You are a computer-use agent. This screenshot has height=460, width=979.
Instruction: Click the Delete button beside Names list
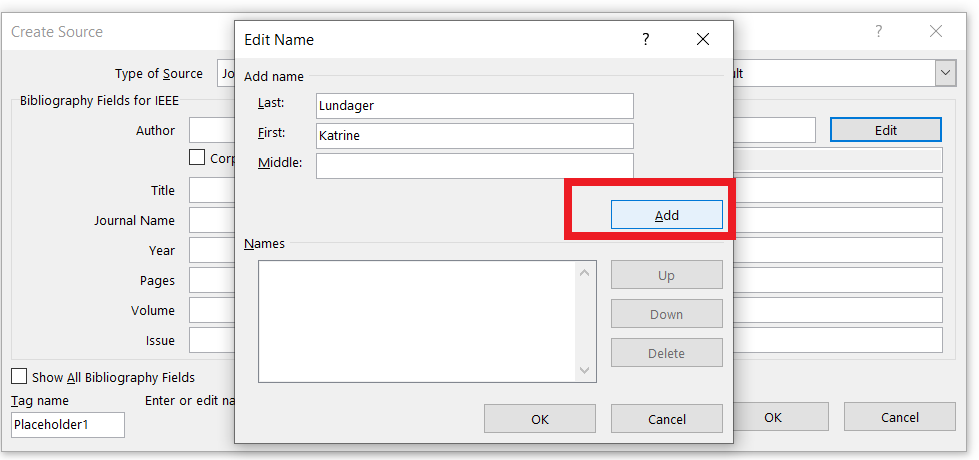point(666,353)
